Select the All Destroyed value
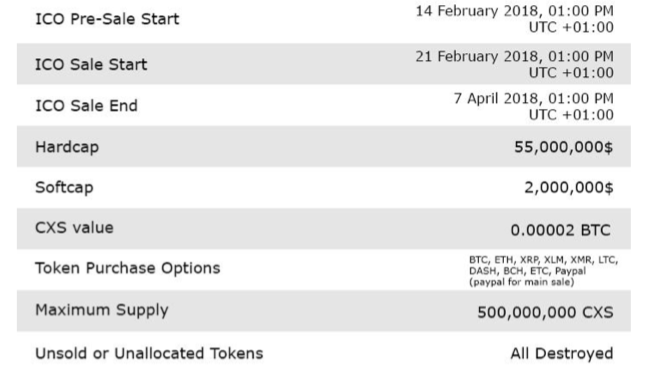This screenshot has width=654, height=375. click(x=562, y=354)
